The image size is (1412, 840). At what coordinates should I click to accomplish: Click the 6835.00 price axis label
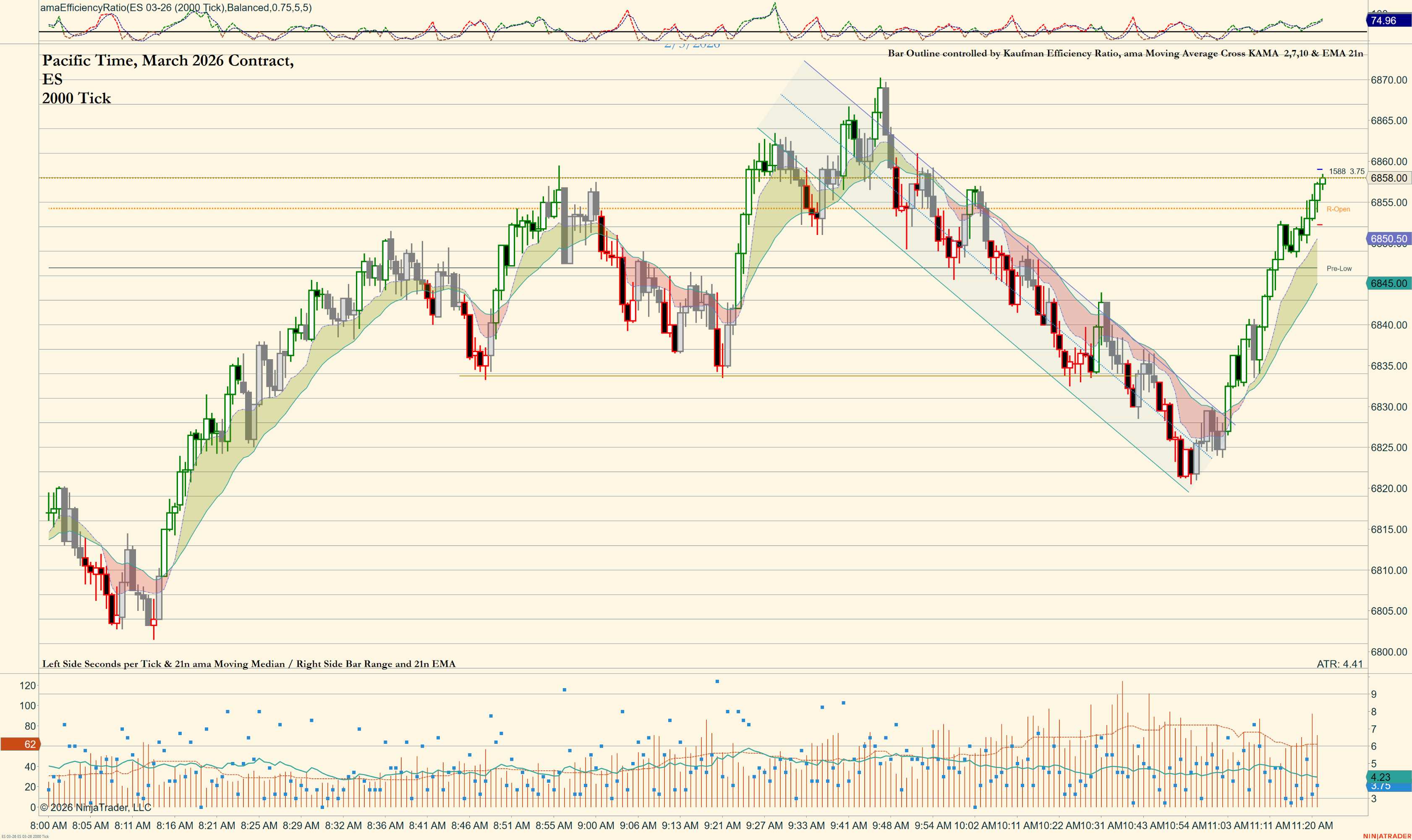(x=1388, y=365)
